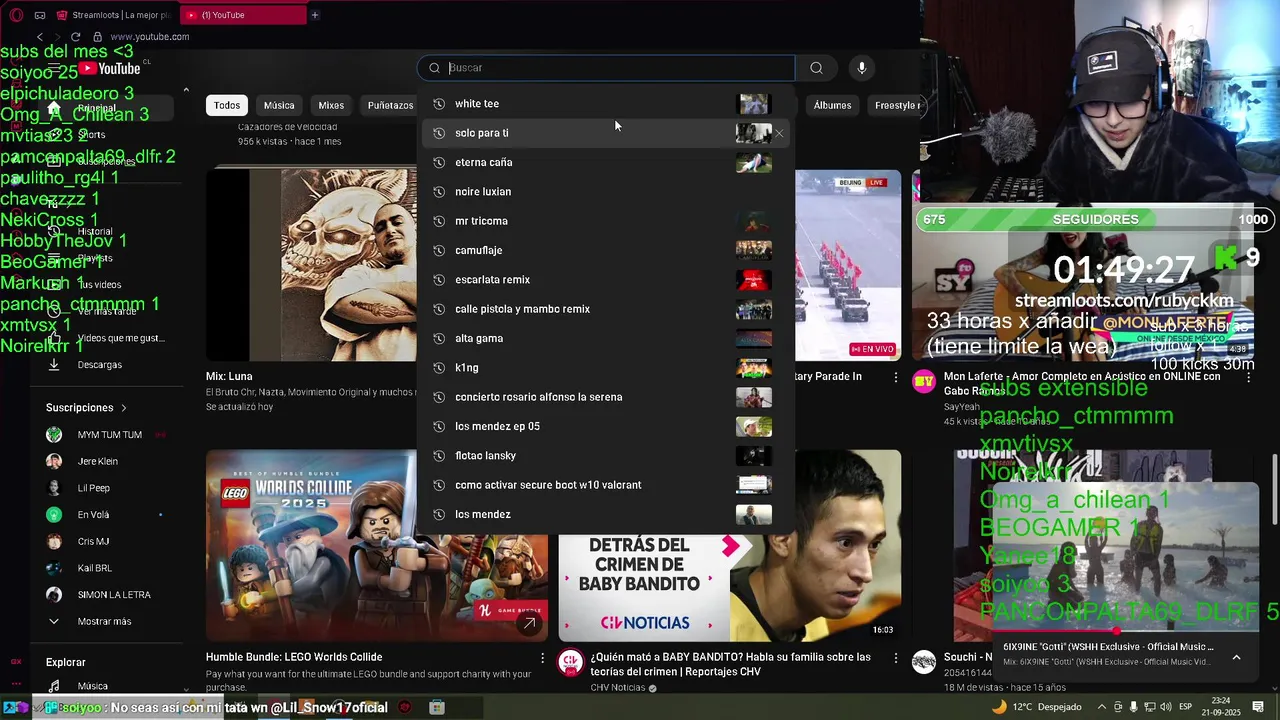
Task: Show site security lock info
Action: [x=97, y=37]
